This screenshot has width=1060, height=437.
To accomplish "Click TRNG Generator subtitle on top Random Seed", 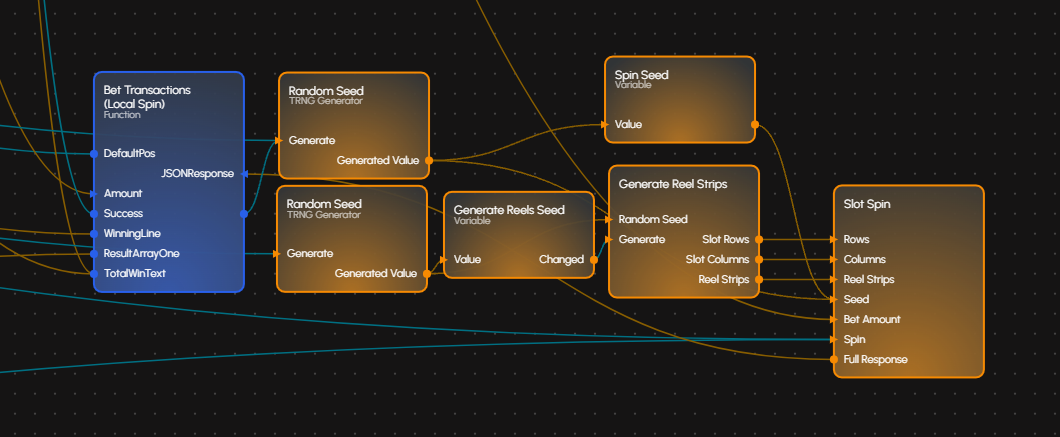I will (326, 101).
